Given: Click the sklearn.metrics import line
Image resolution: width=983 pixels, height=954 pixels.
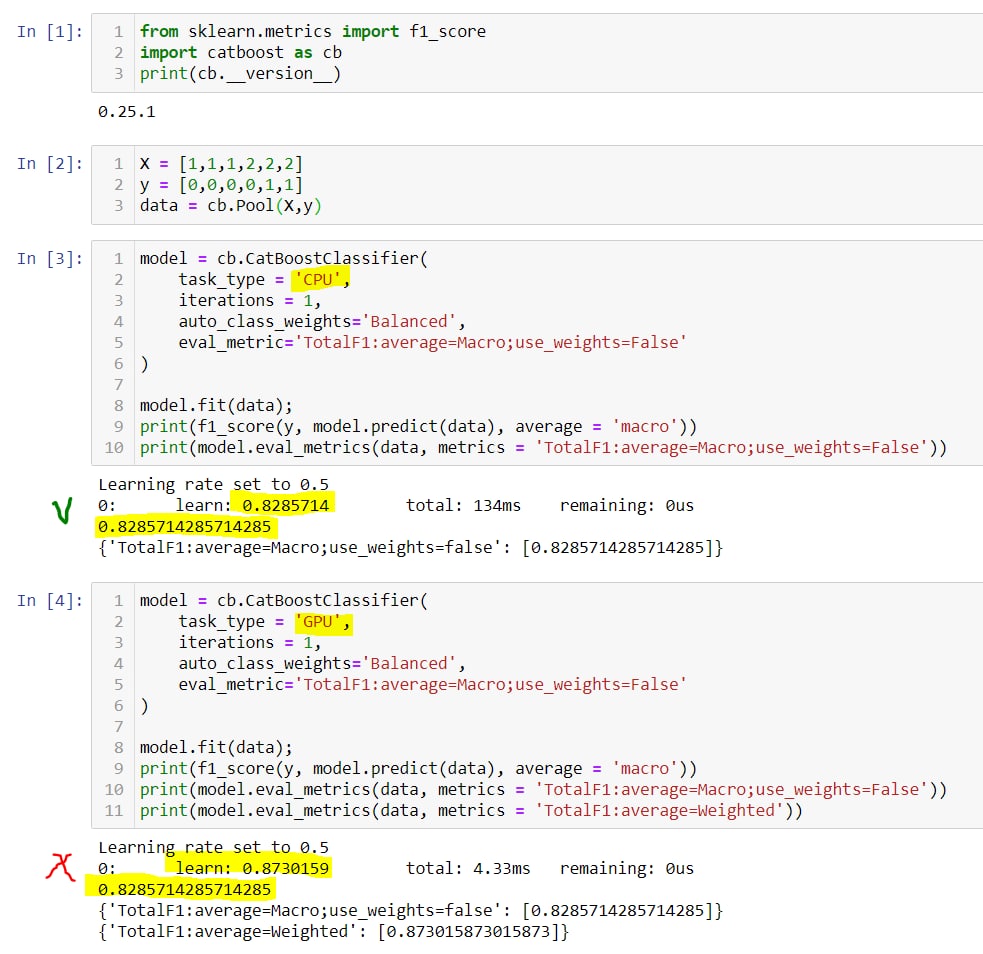Looking at the screenshot, I should (313, 31).
